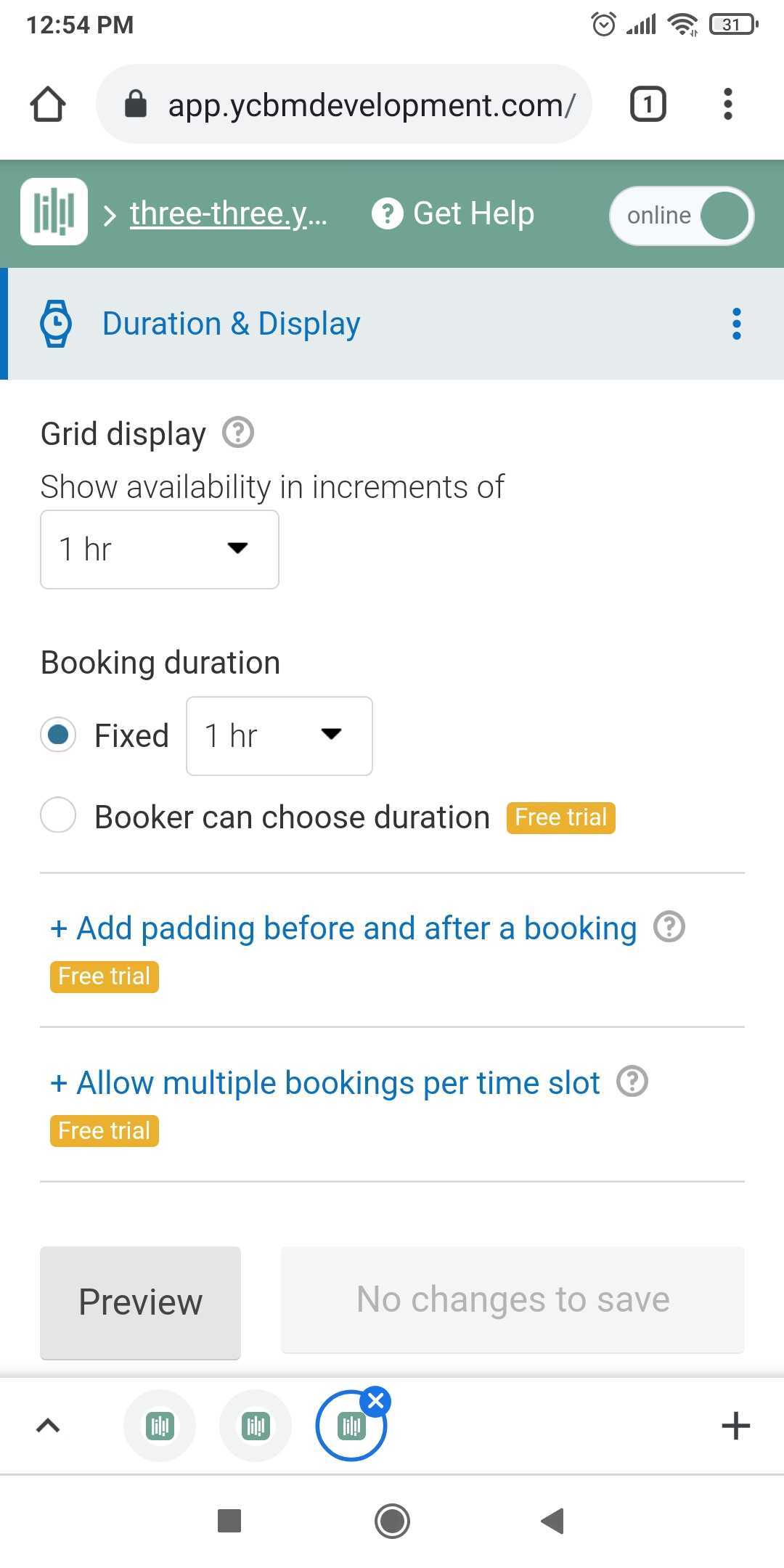The image size is (784, 1568).
Task: Open the Fixed duration 1 hr dropdown
Action: [x=279, y=736]
